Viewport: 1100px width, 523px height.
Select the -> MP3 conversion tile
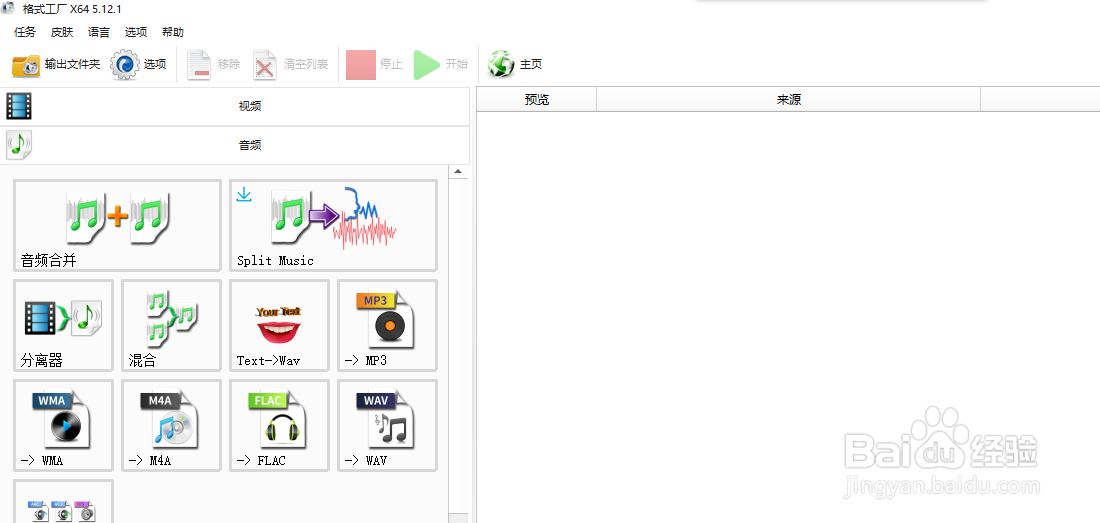pos(387,325)
